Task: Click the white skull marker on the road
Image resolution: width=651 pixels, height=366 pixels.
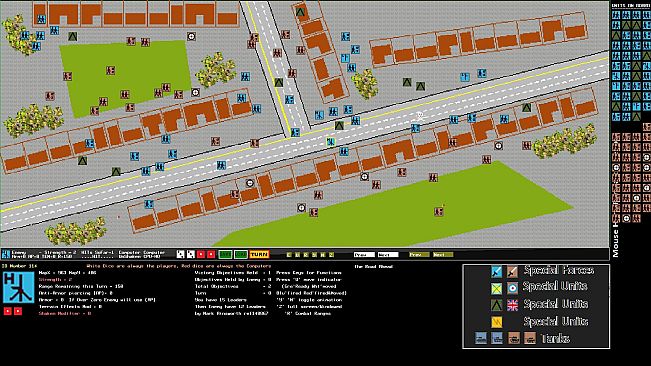Action: pyautogui.click(x=420, y=115)
